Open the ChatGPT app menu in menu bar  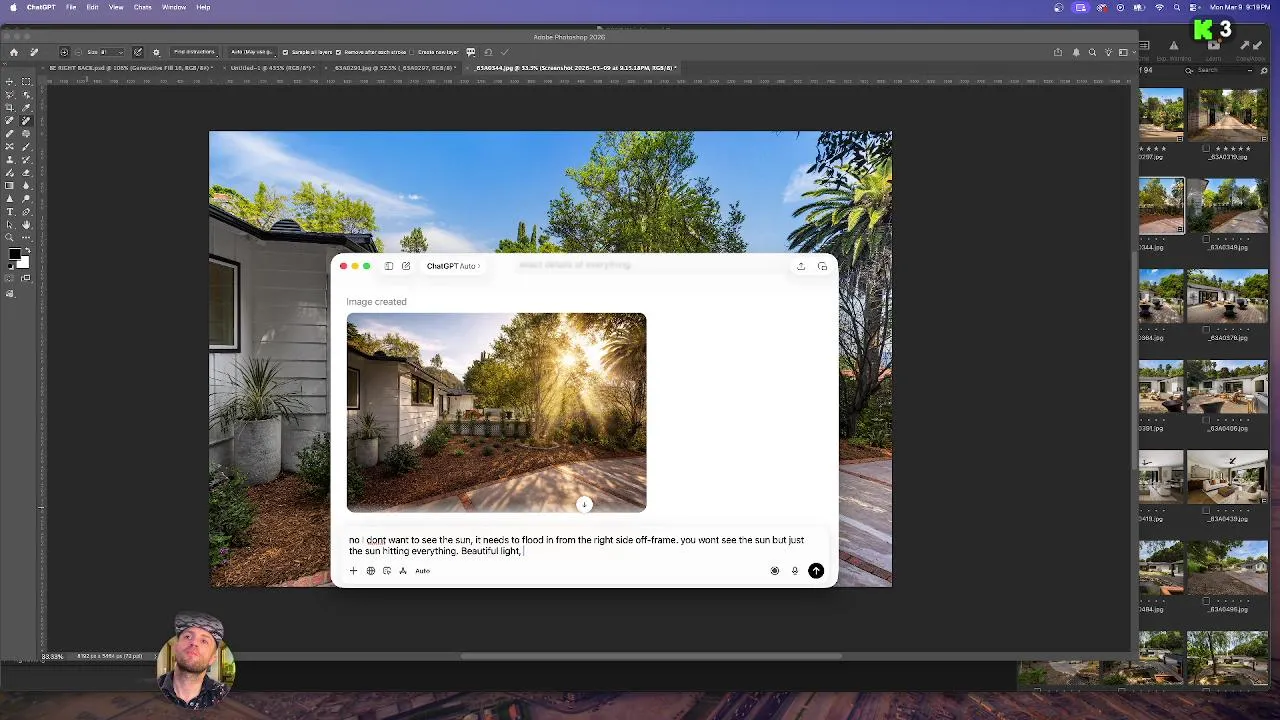point(41,7)
